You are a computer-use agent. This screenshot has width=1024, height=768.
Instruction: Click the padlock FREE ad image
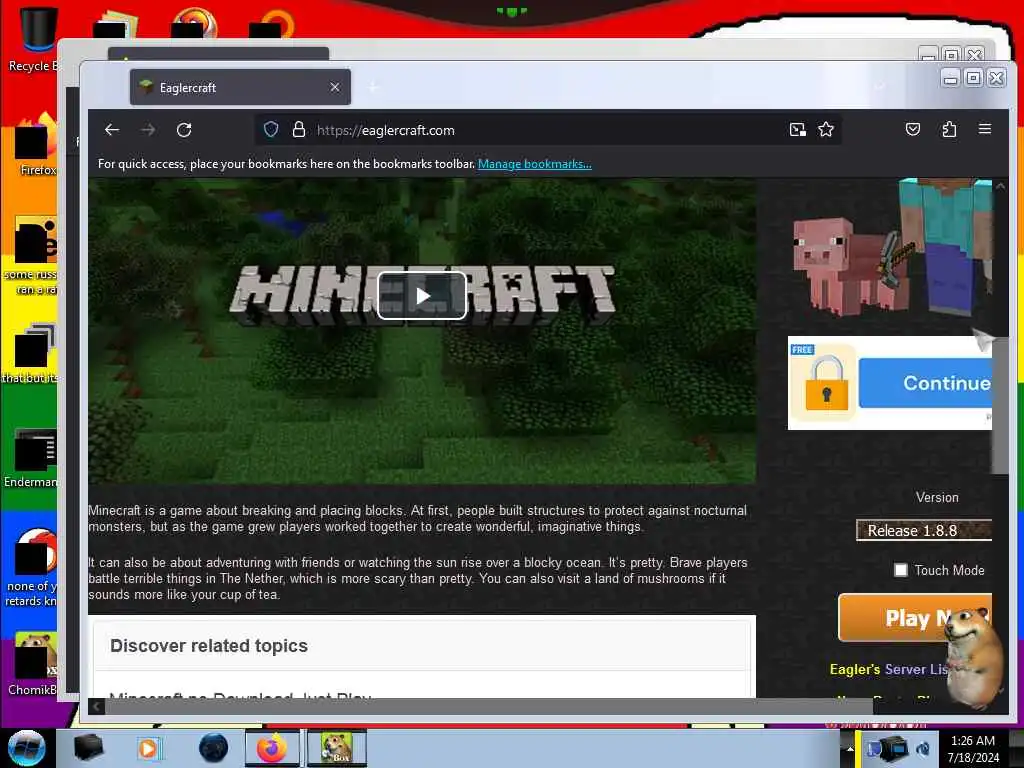(x=822, y=382)
